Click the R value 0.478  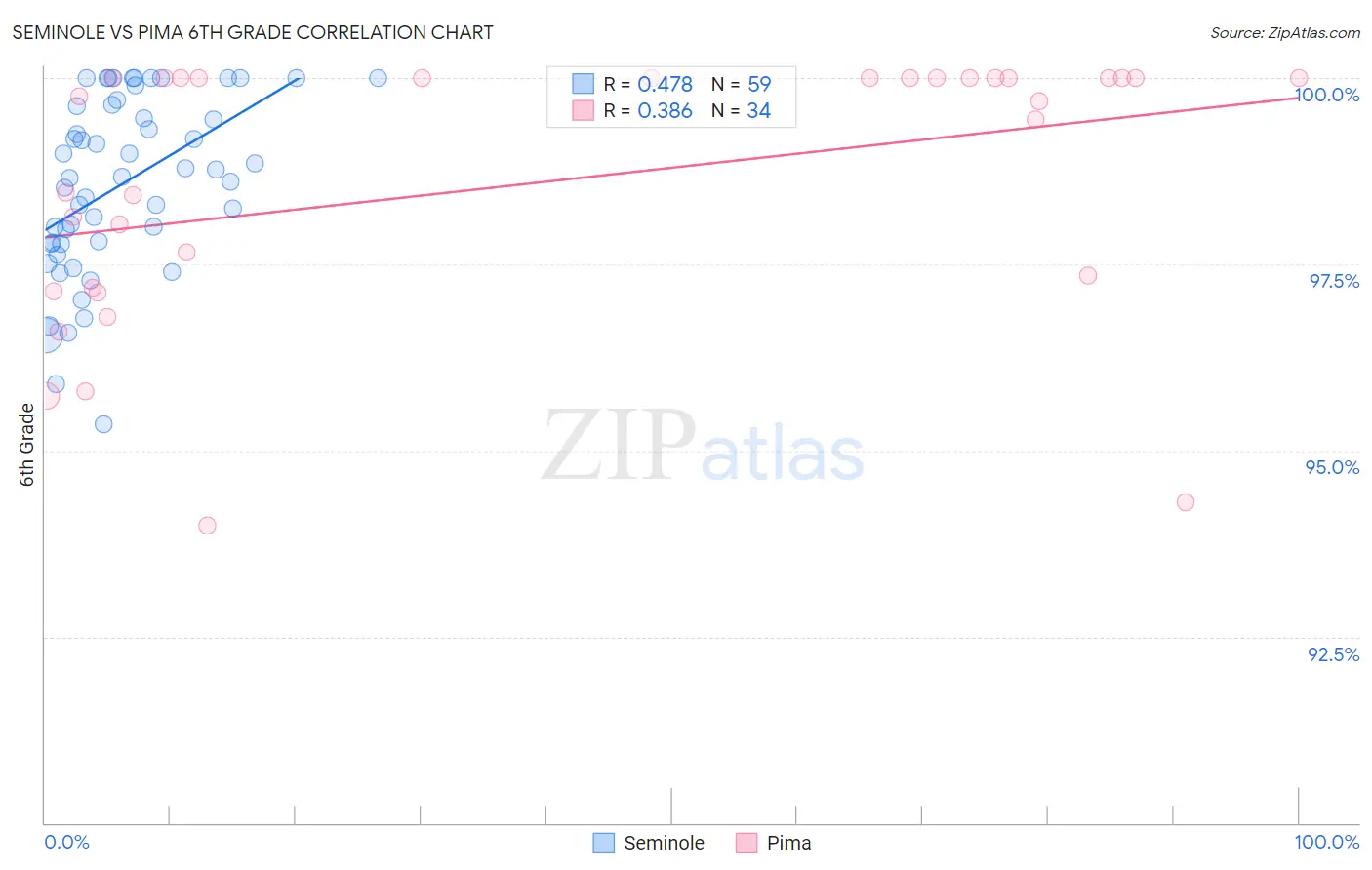pos(665,84)
